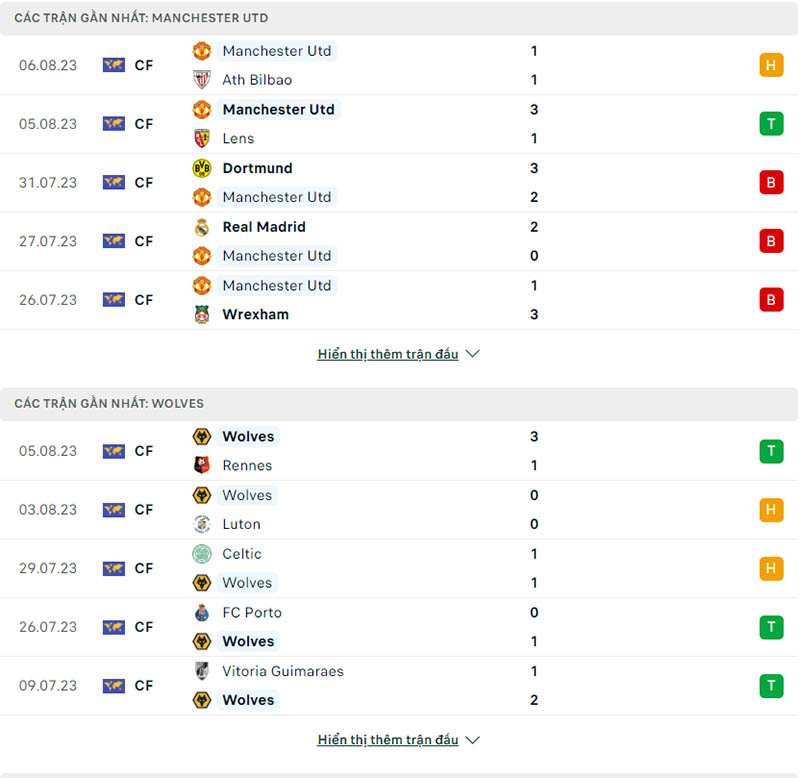Select the Rennes team logo
The width and height of the screenshot is (800, 778).
coord(202,465)
